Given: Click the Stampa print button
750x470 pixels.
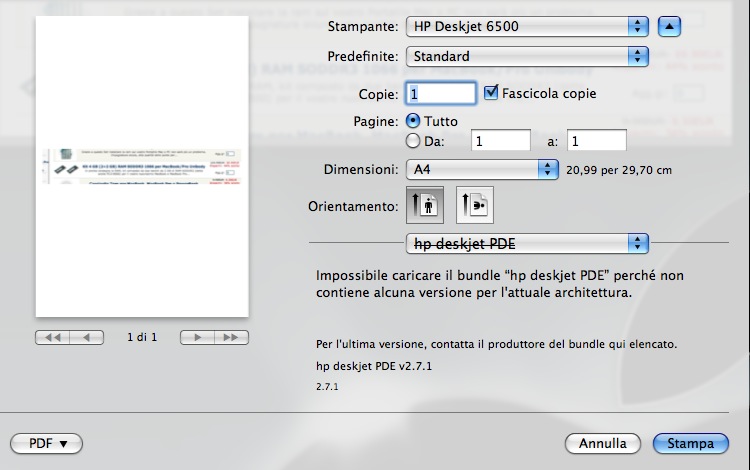Looking at the screenshot, I should (691, 444).
